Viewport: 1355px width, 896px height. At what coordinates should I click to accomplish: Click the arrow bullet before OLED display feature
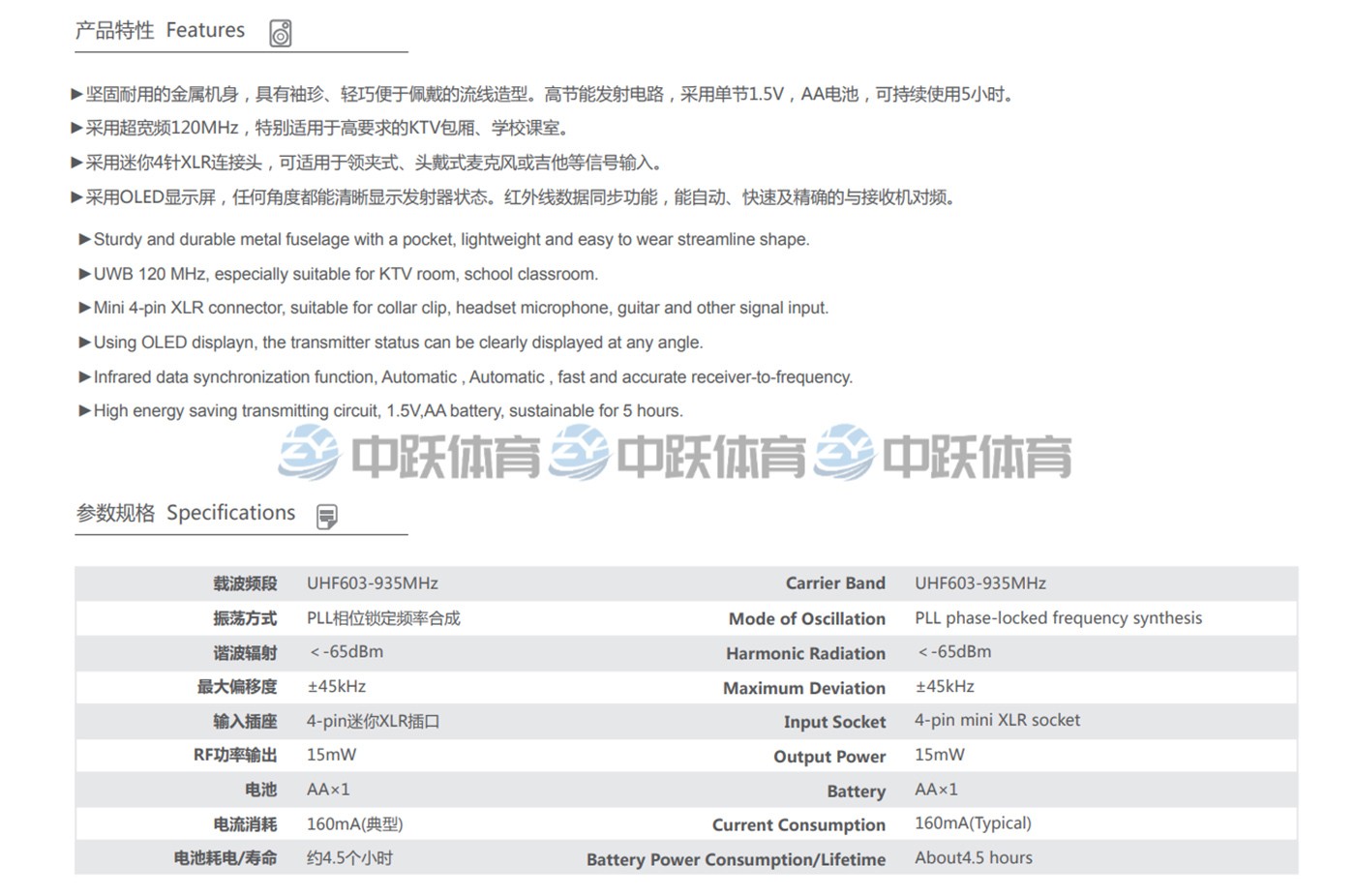(x=84, y=342)
